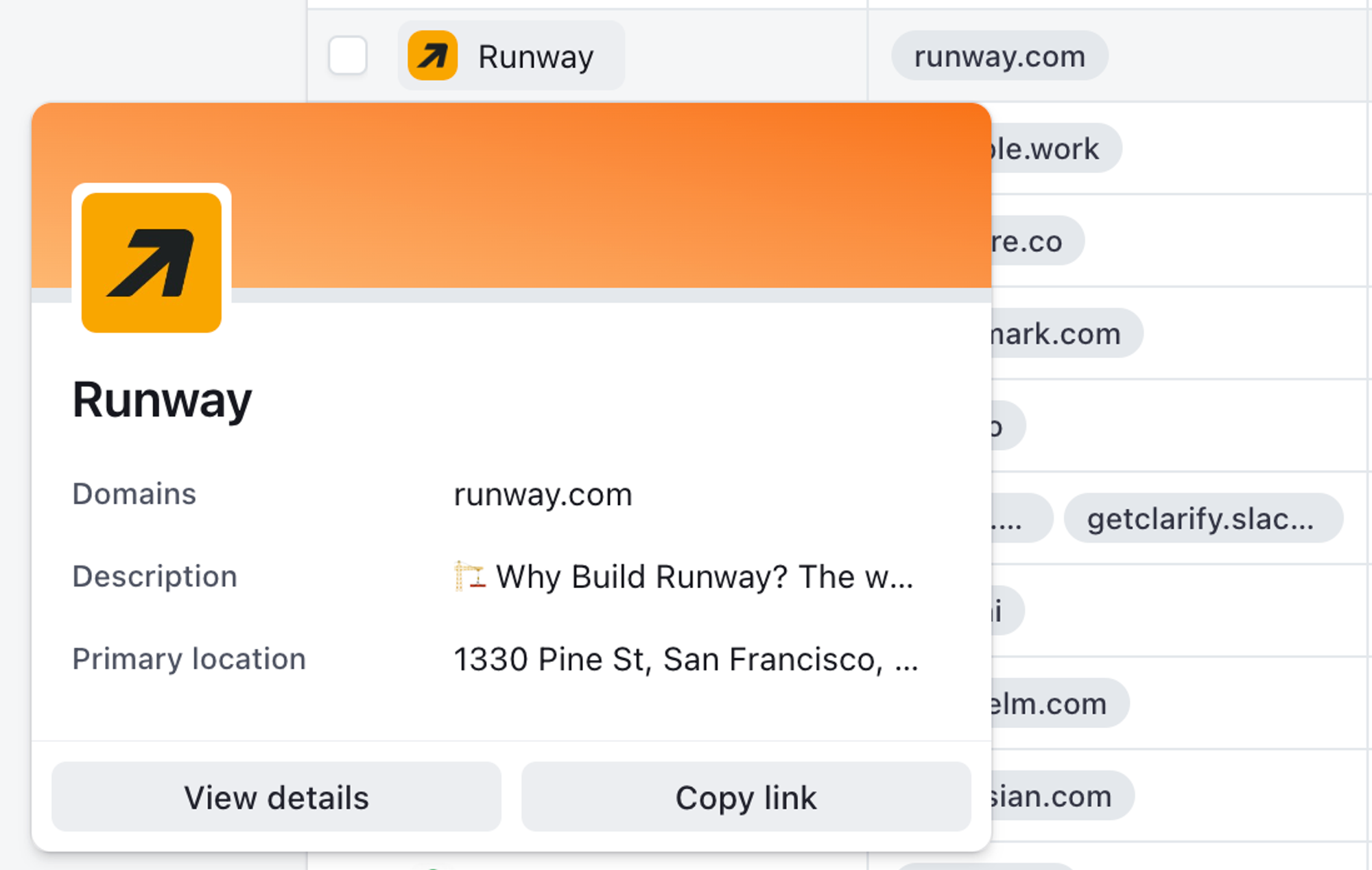Click the 'elm.com' domain chip
This screenshot has width=1372, height=870.
pos(1053,704)
